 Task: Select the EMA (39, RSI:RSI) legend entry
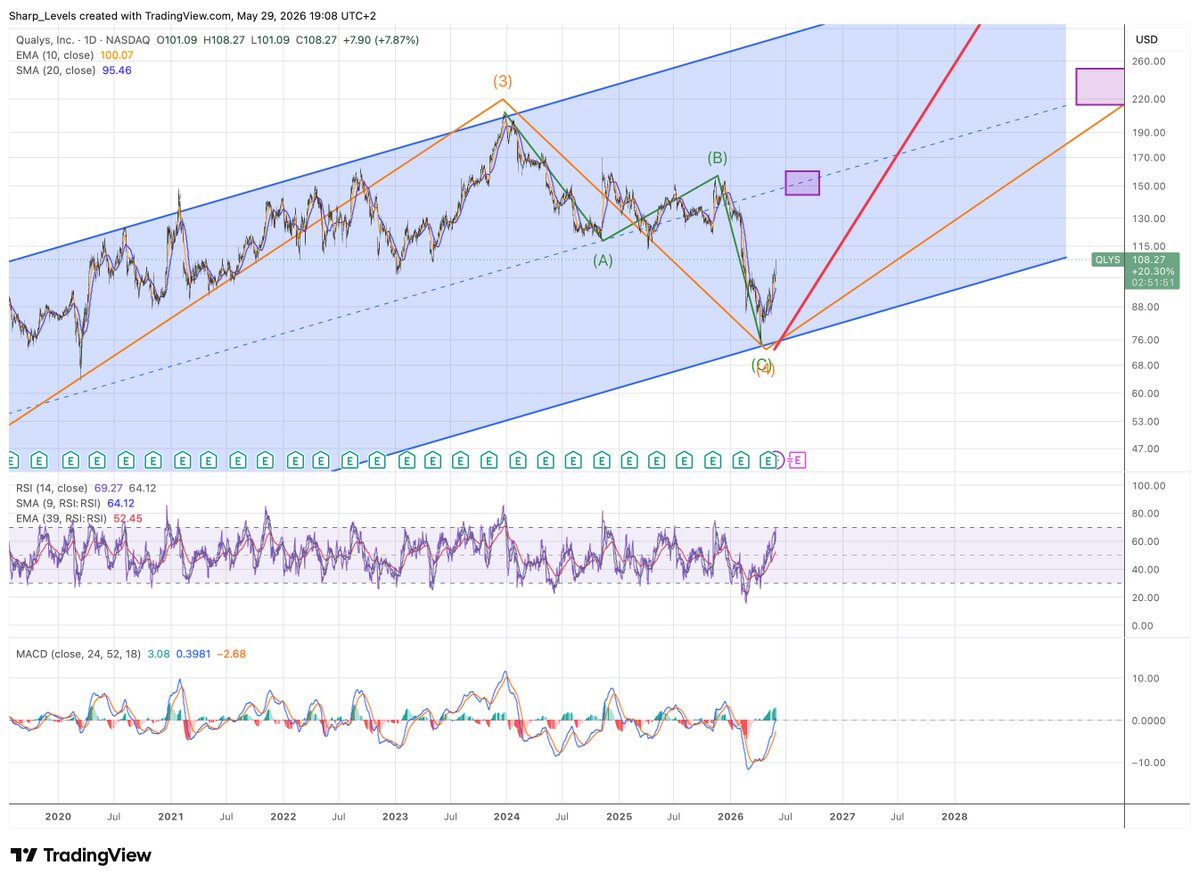pyautogui.click(x=61, y=519)
